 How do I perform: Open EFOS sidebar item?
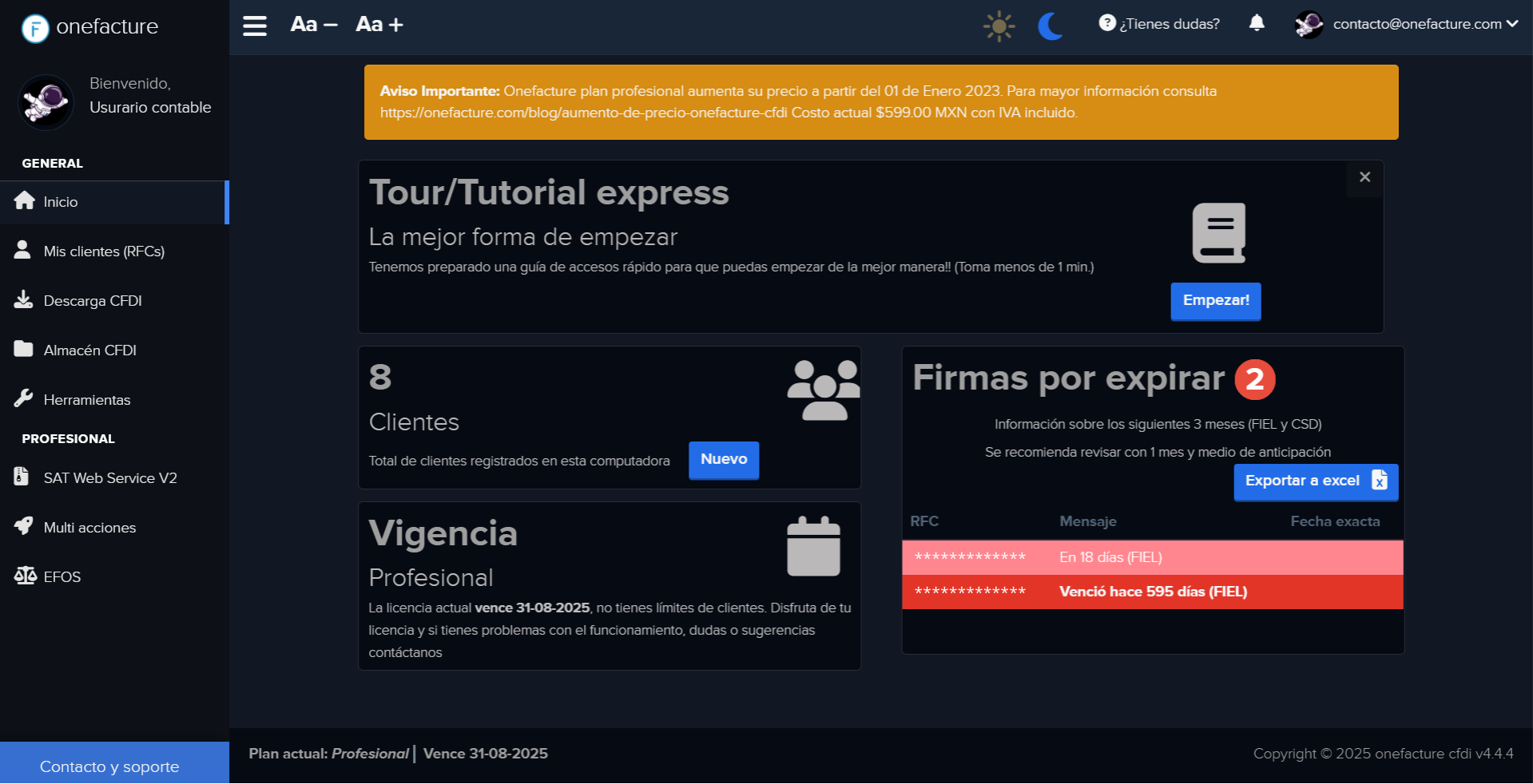pyautogui.click(x=114, y=577)
